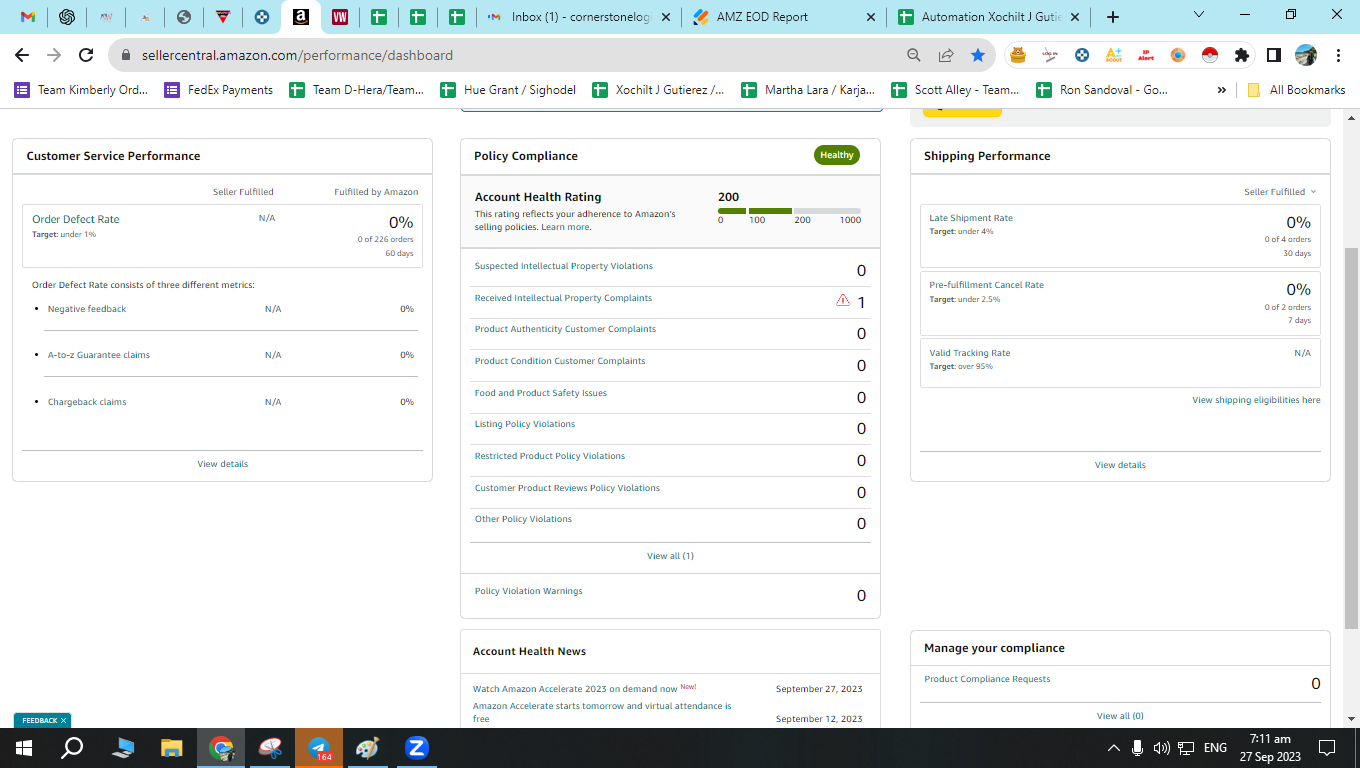1360x768 pixels.
Task: Open the Hue Grant / Sighodel bookmark
Action: tap(508, 90)
